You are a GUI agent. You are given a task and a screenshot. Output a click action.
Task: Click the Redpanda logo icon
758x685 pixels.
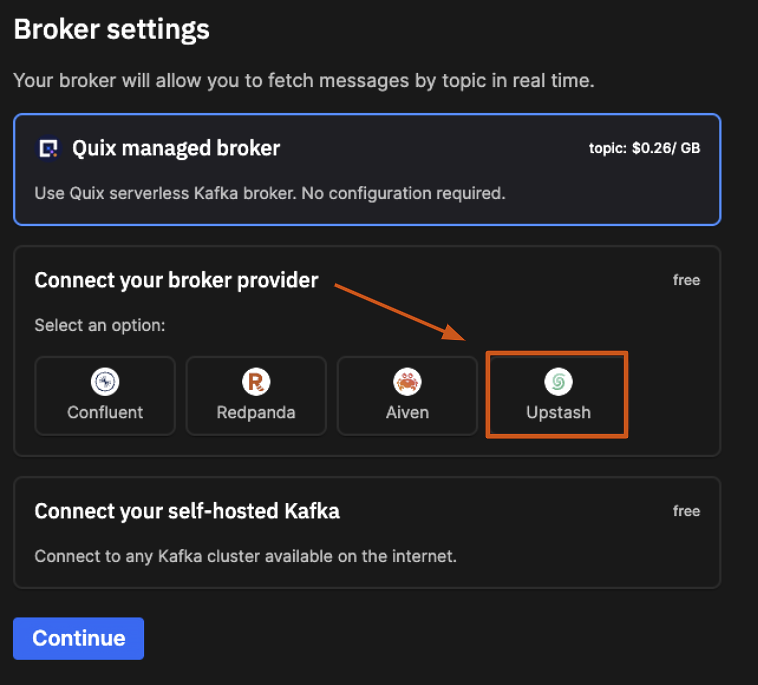pyautogui.click(x=256, y=381)
